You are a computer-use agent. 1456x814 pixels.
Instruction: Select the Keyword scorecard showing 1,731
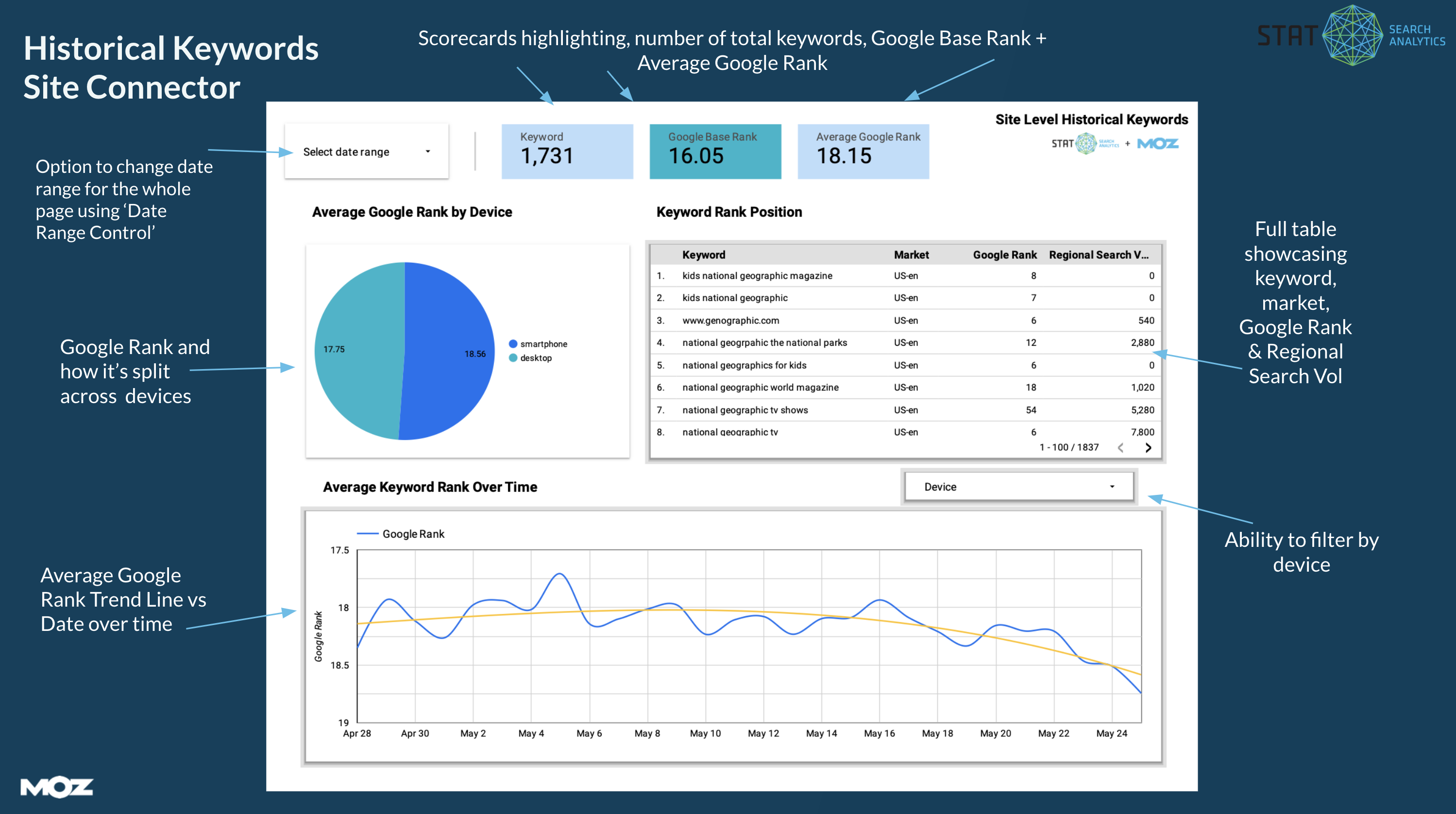(x=567, y=151)
